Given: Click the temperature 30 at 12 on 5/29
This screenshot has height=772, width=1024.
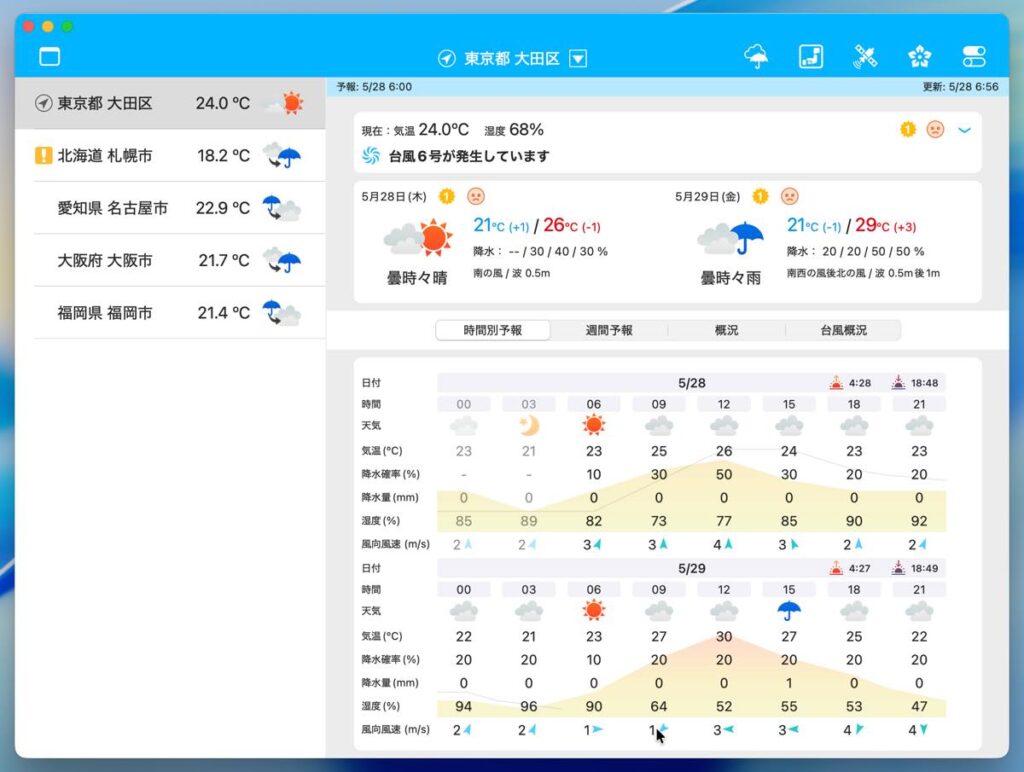Looking at the screenshot, I should pyautogui.click(x=724, y=637).
